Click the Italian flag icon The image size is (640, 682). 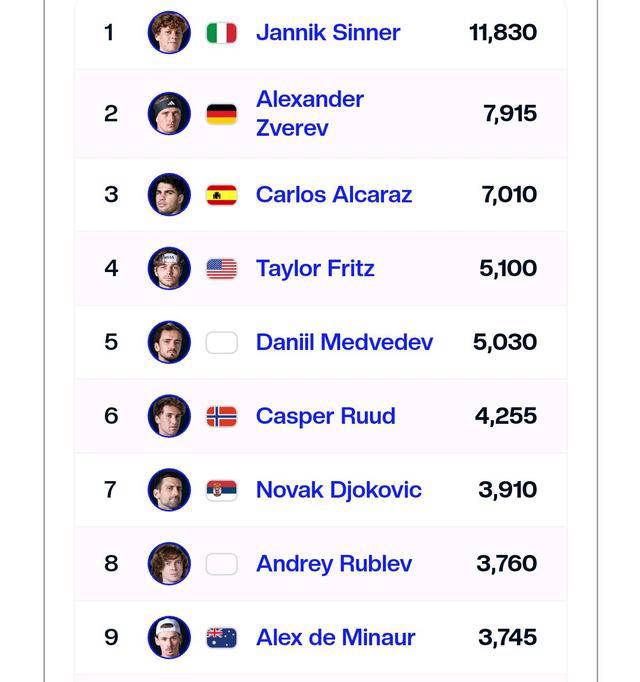[x=222, y=33]
